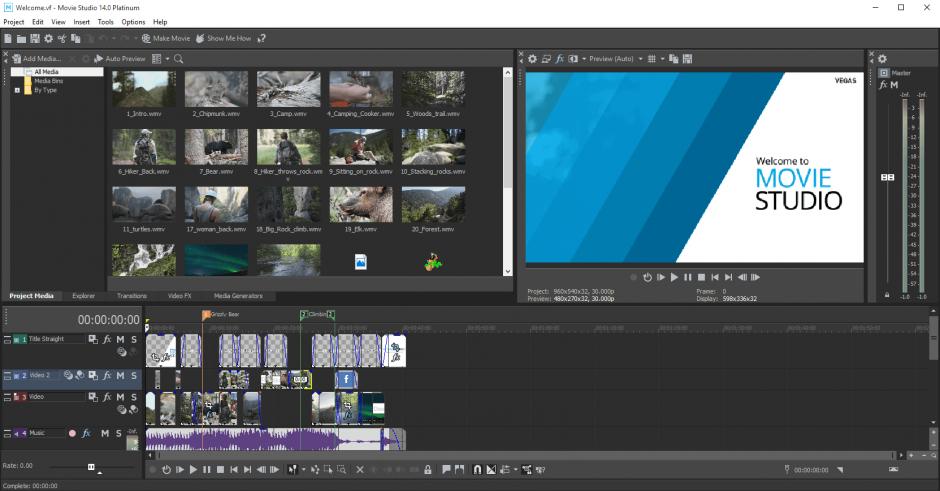Click the Delete X icon in timeline toolbar
This screenshot has width=940, height=491.
click(x=360, y=470)
